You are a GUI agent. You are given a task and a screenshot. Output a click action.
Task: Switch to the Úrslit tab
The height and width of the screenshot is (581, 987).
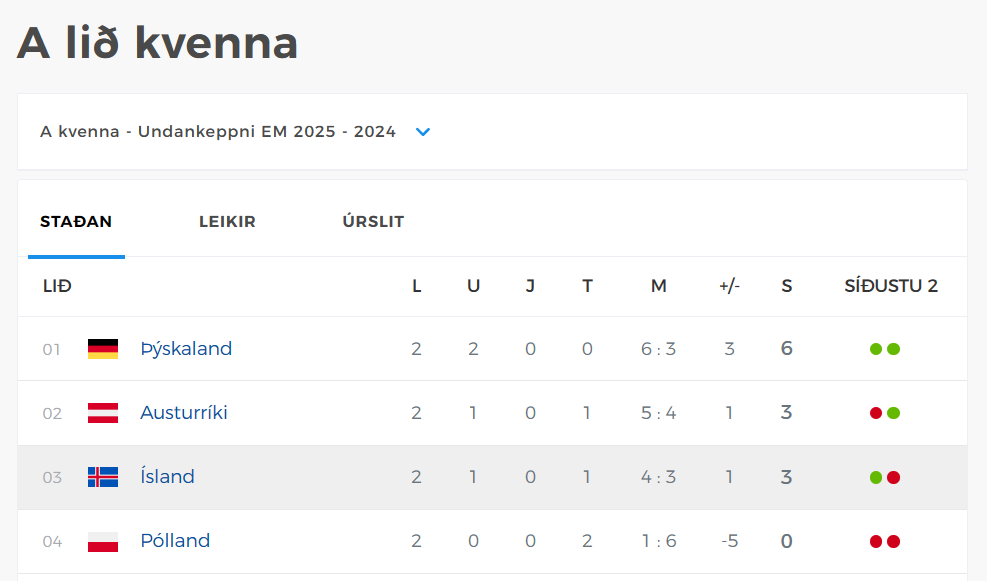coord(373,222)
